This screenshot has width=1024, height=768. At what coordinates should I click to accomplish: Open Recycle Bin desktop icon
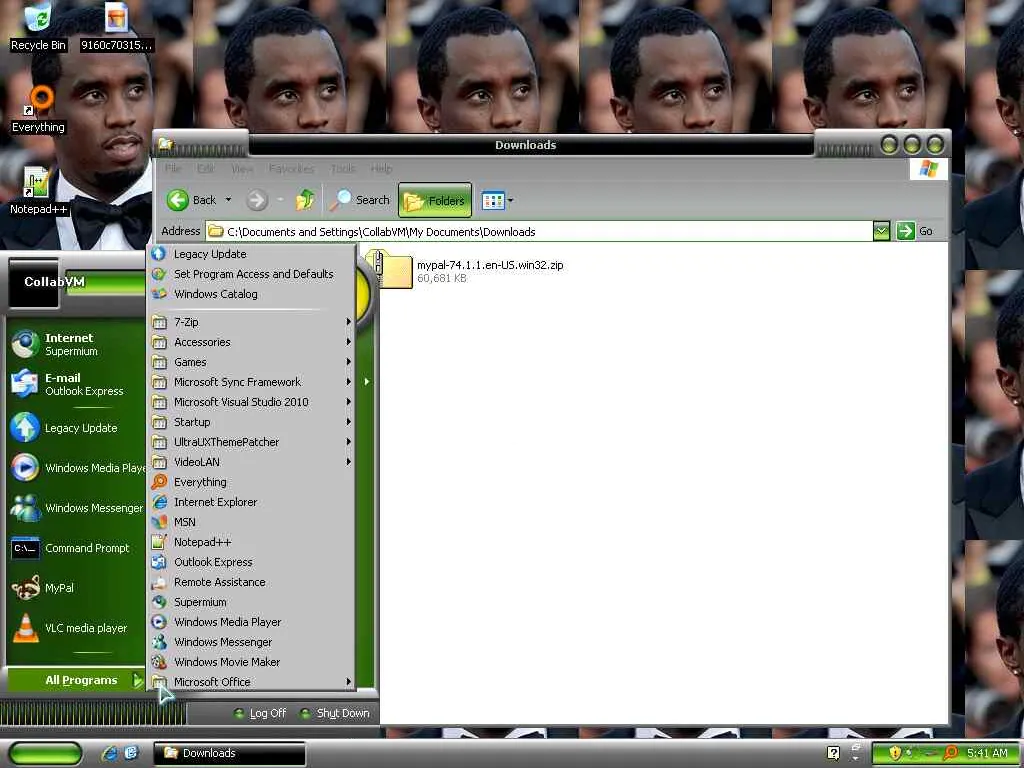click(38, 26)
